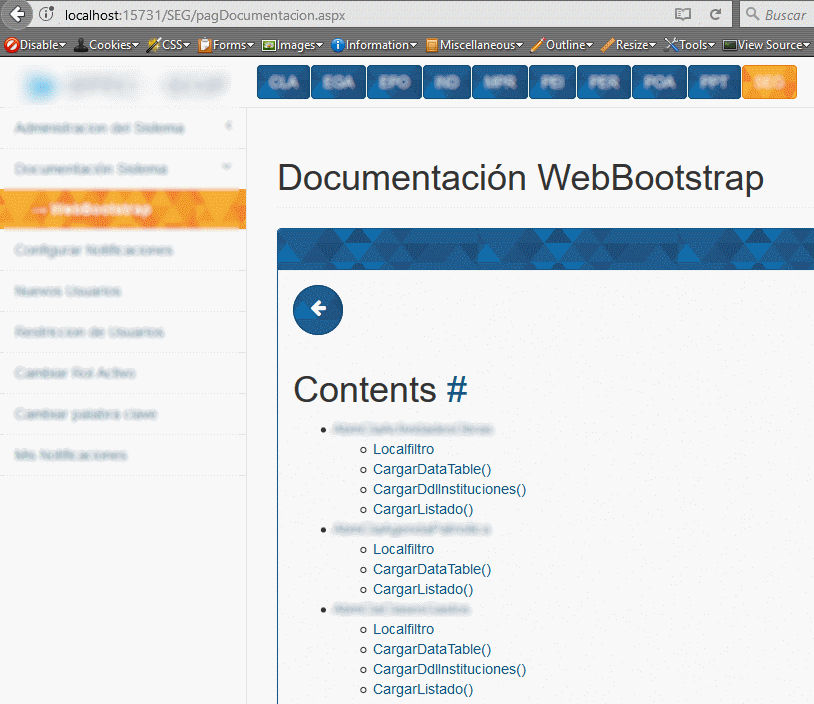Click the browser back arrow button
The height and width of the screenshot is (704, 814).
point(17,14)
